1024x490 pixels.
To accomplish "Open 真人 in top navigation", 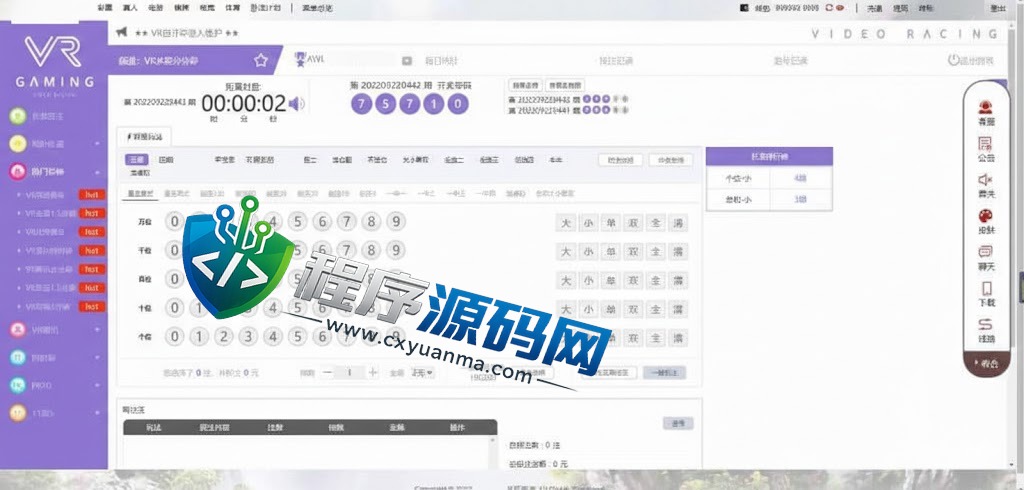I will pyautogui.click(x=130, y=8).
